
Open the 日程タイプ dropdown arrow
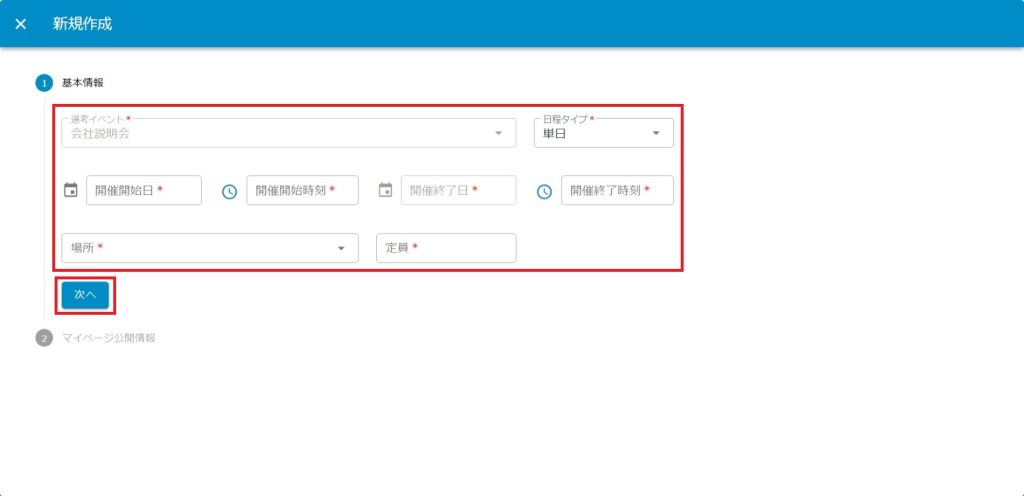point(656,133)
